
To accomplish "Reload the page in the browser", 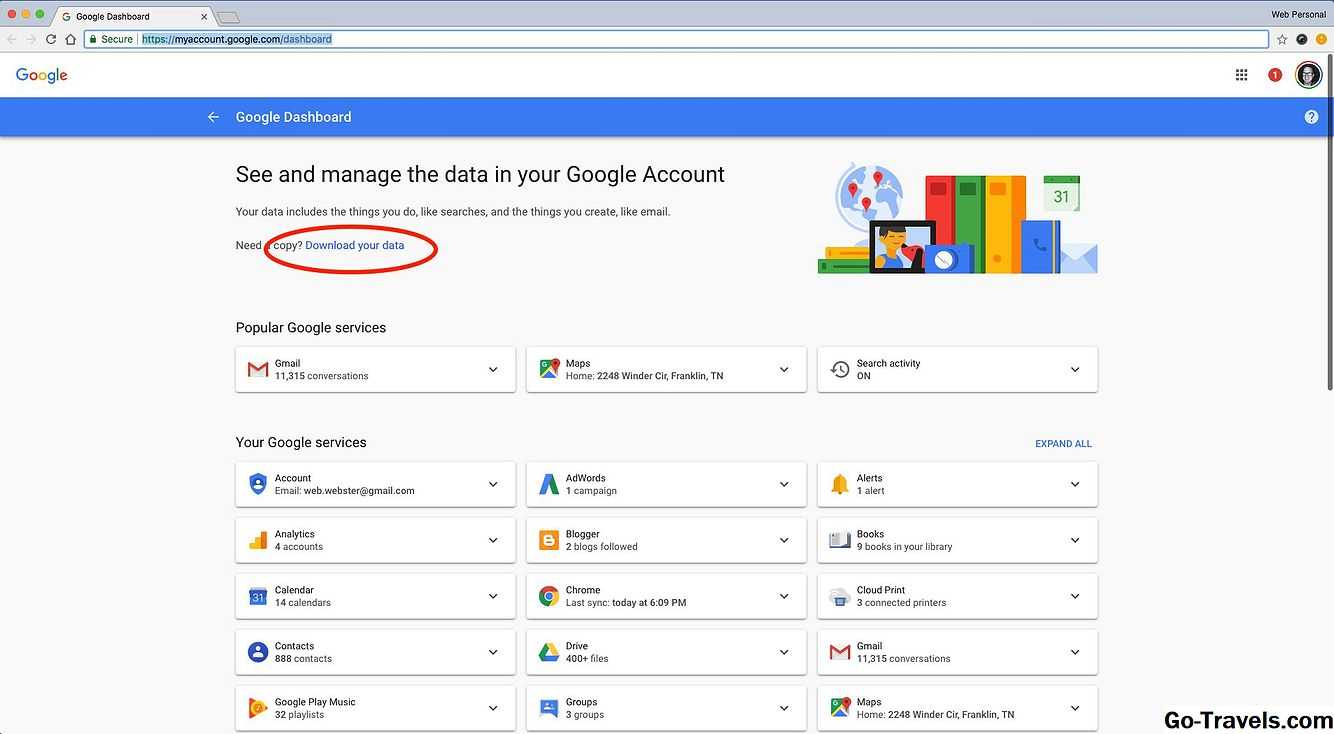I will click(51, 39).
